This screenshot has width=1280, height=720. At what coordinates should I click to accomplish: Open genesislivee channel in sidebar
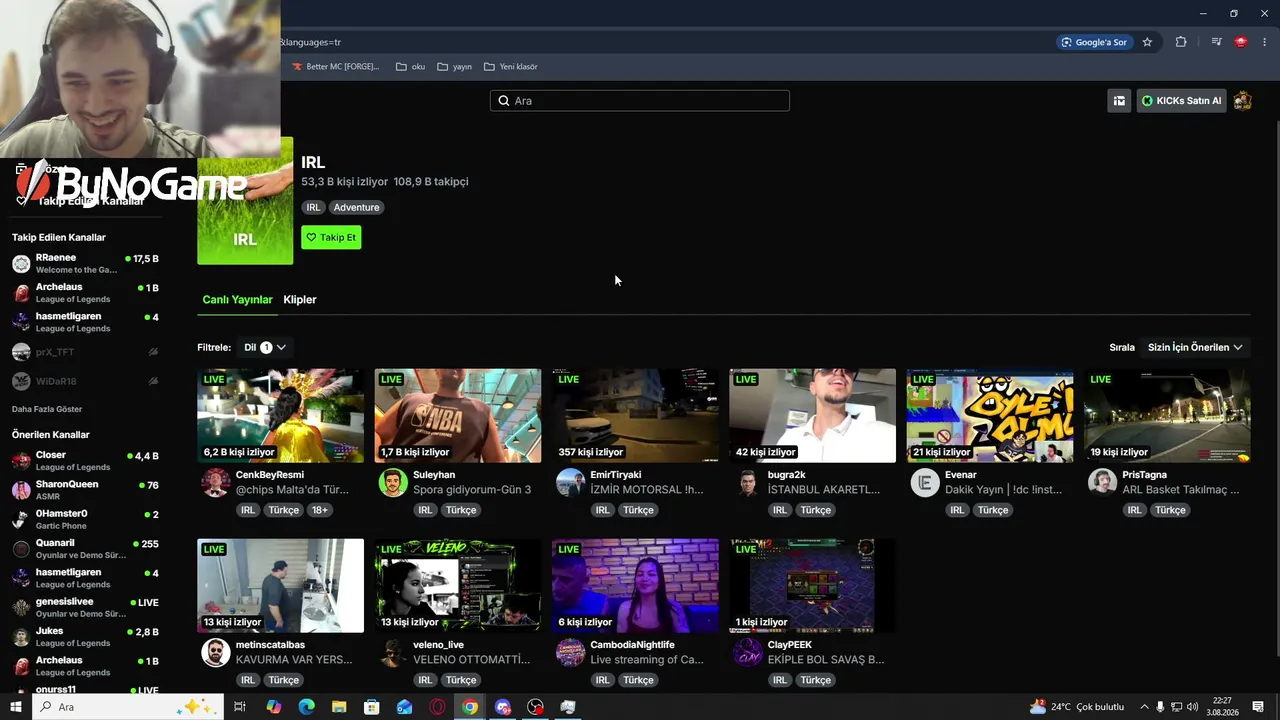coord(85,608)
